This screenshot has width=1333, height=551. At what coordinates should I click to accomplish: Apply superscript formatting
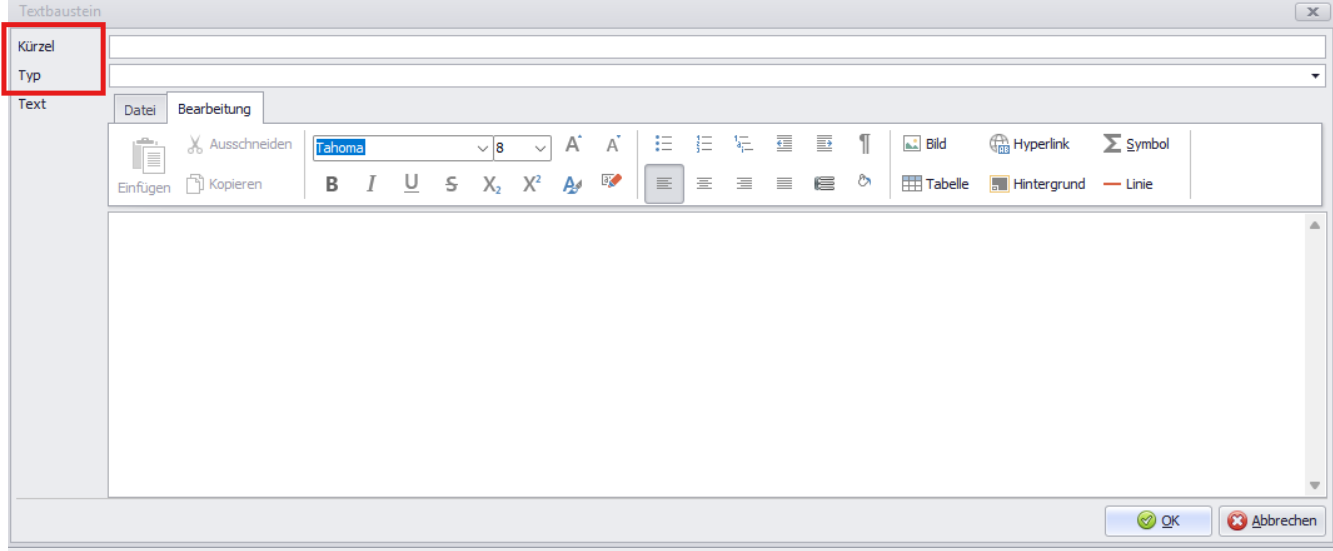coord(532,184)
